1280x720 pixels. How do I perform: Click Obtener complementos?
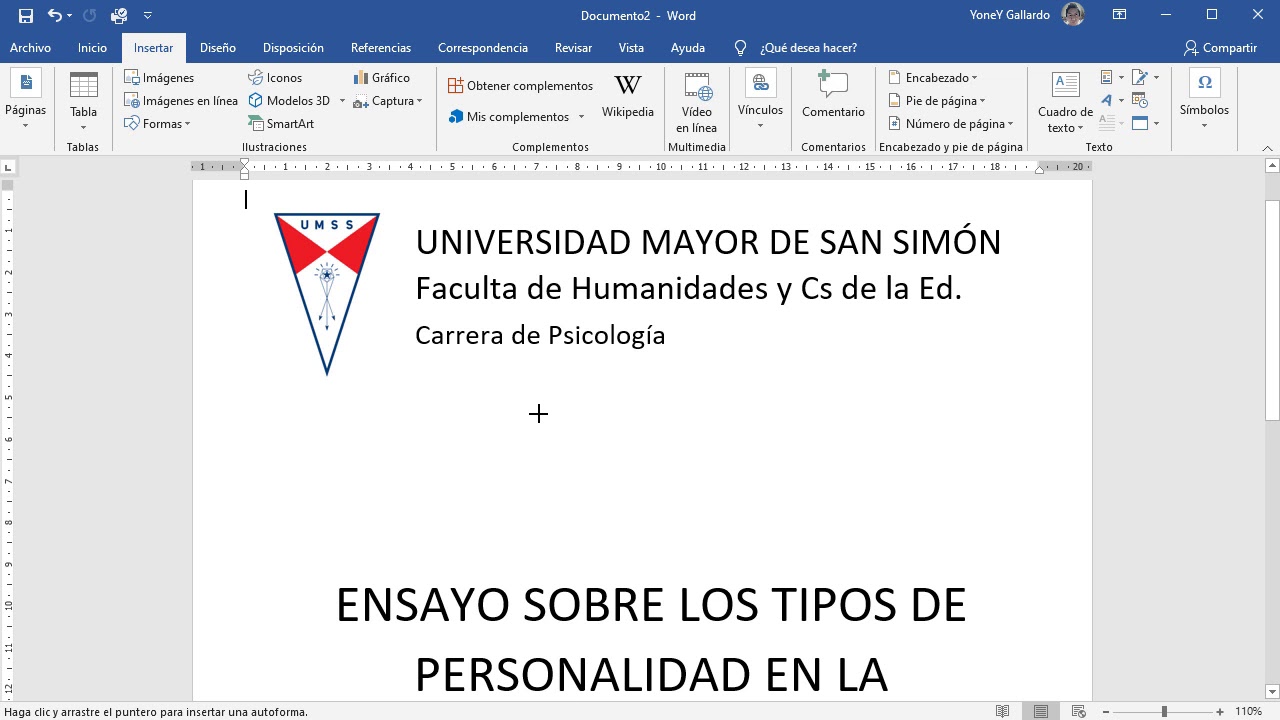(520, 86)
